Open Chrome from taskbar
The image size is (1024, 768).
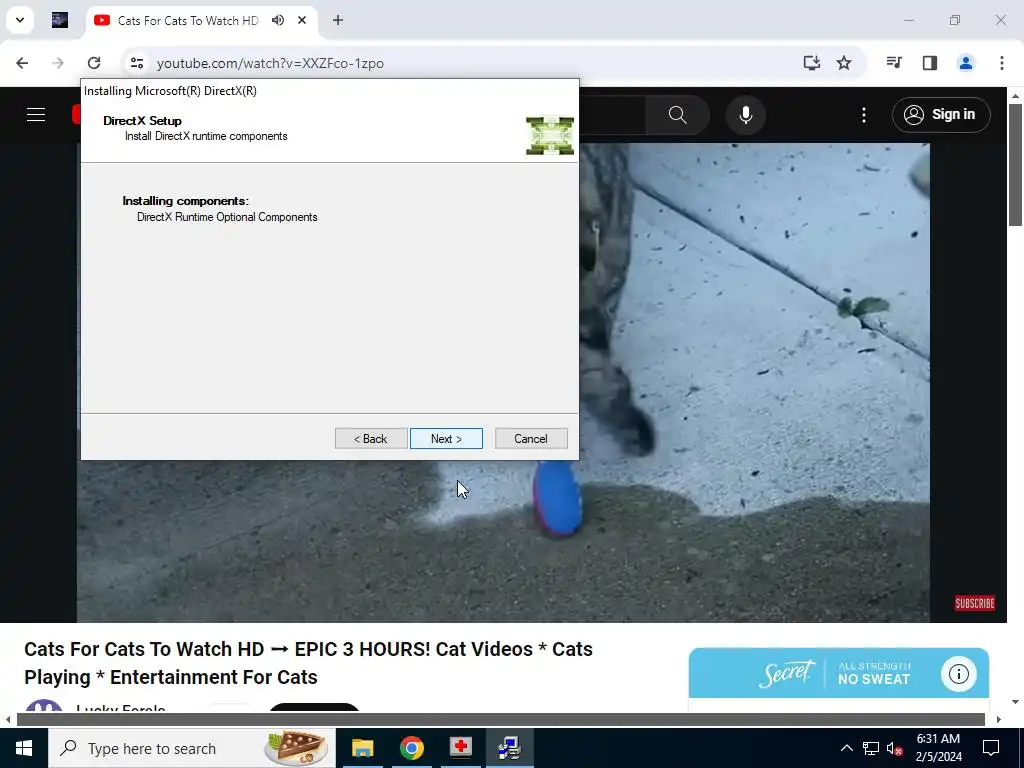pos(411,748)
